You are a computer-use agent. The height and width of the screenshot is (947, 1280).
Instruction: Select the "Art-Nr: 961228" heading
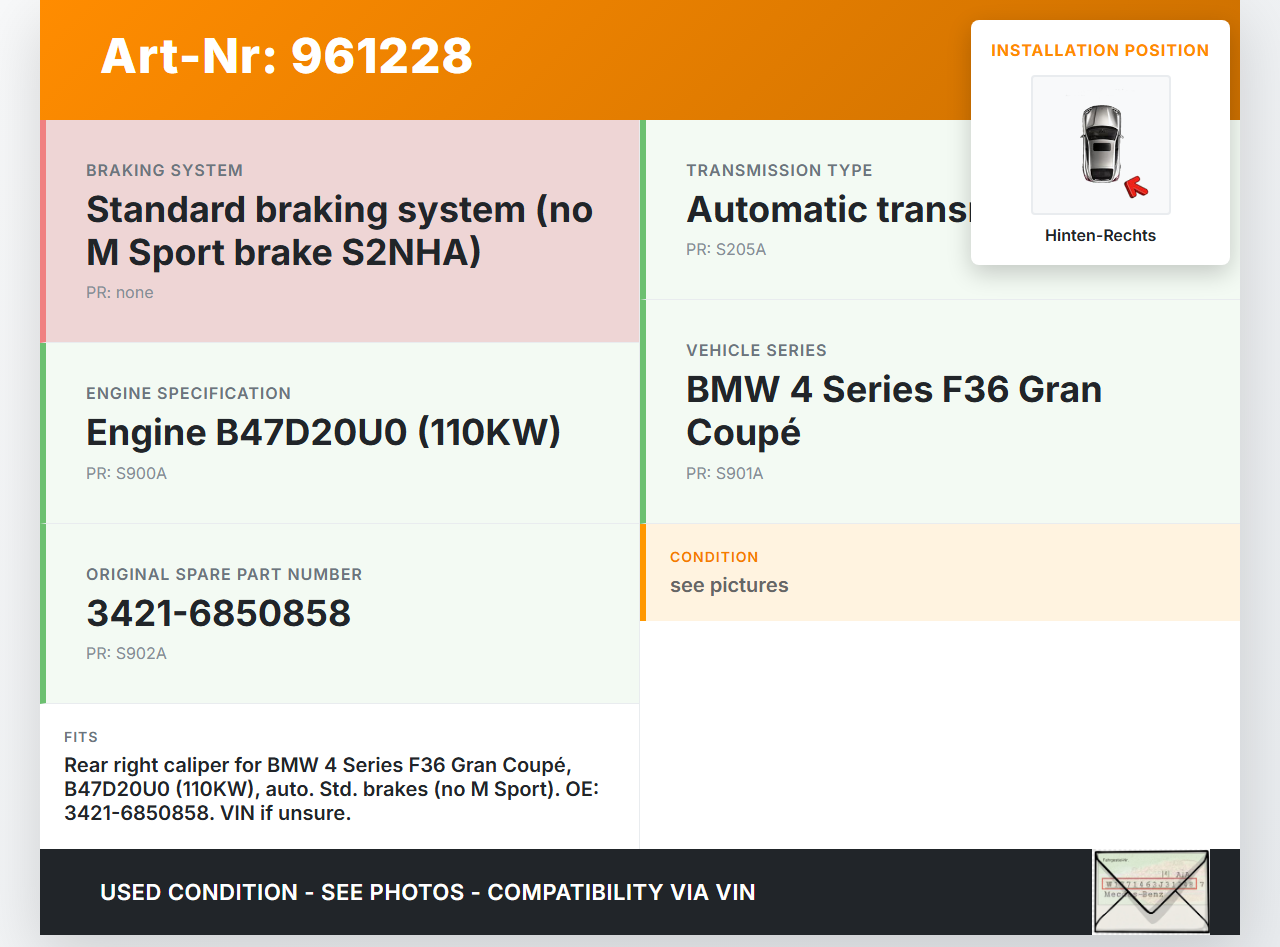point(286,56)
